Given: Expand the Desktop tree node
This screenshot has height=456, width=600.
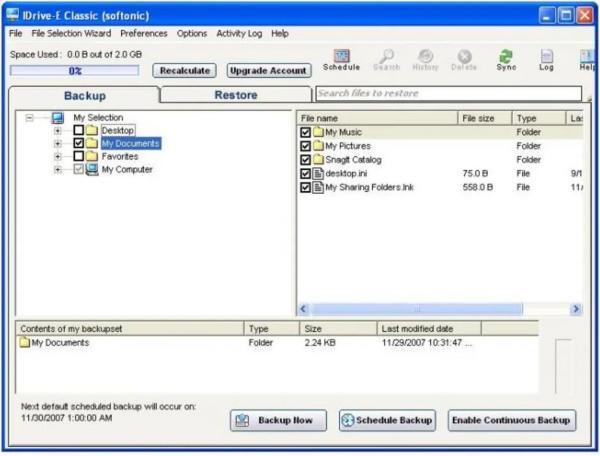Looking at the screenshot, I should [57, 131].
